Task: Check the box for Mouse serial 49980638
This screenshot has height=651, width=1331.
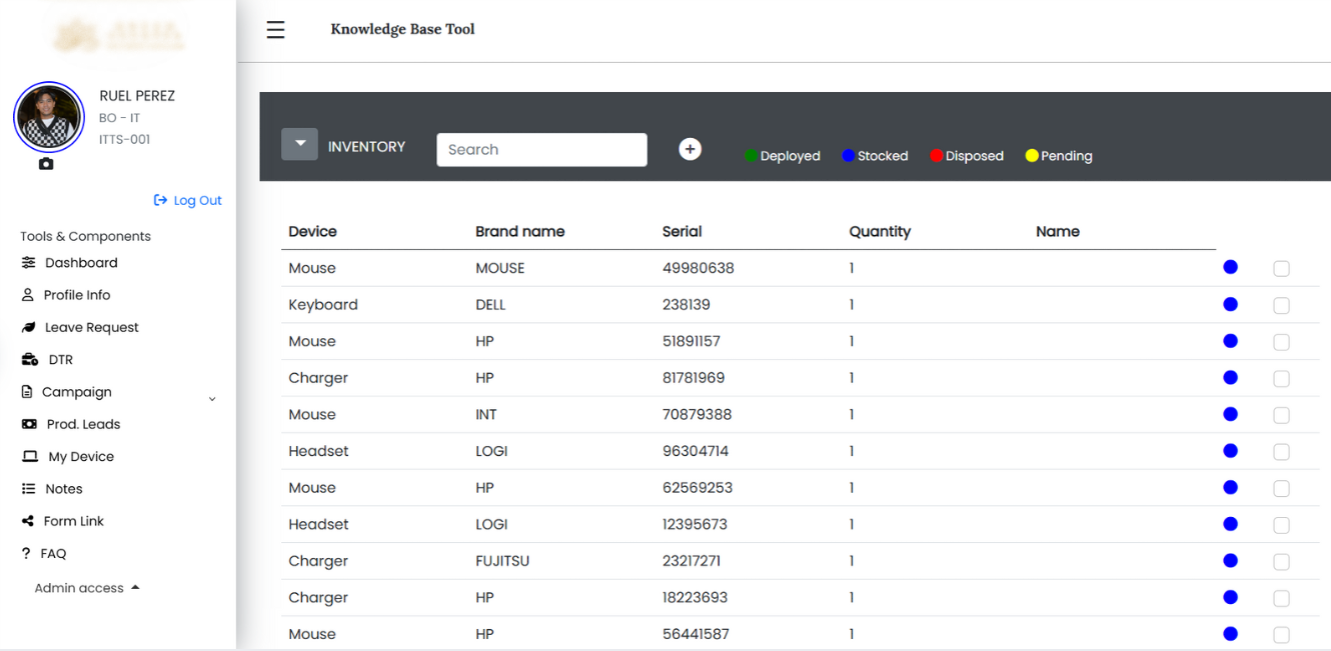Action: (x=1281, y=268)
